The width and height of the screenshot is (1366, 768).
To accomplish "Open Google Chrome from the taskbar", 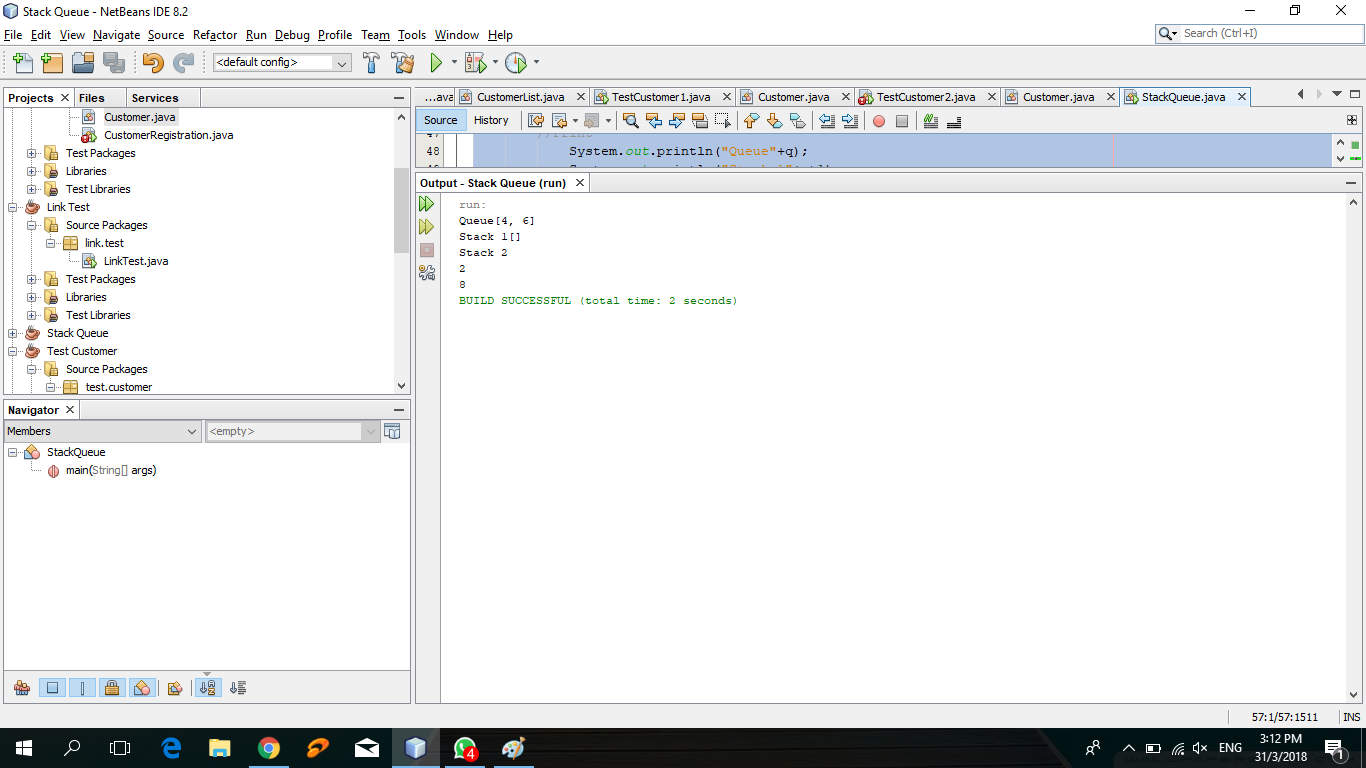I will pos(269,747).
